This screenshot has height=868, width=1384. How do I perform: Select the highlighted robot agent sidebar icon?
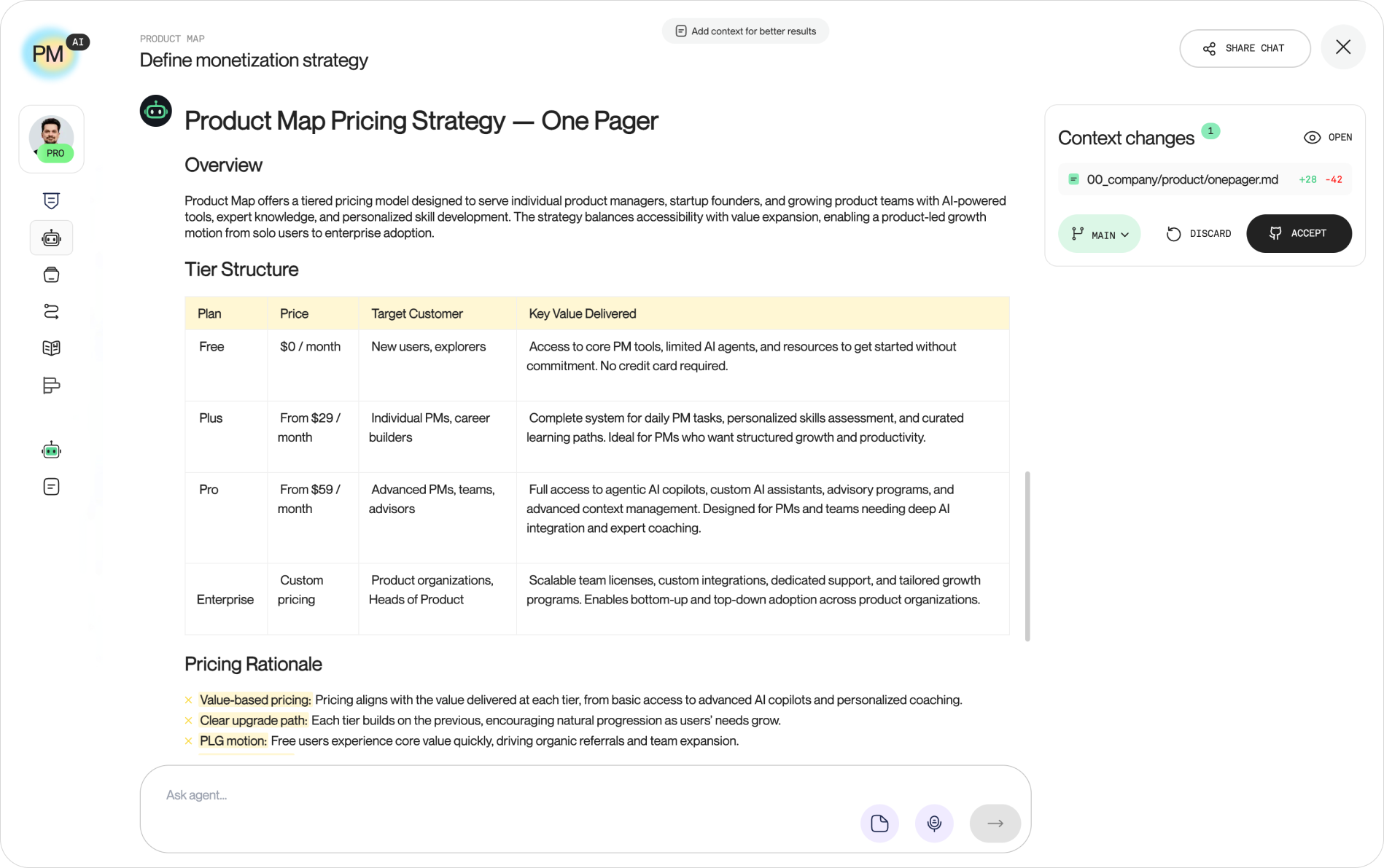click(x=51, y=238)
